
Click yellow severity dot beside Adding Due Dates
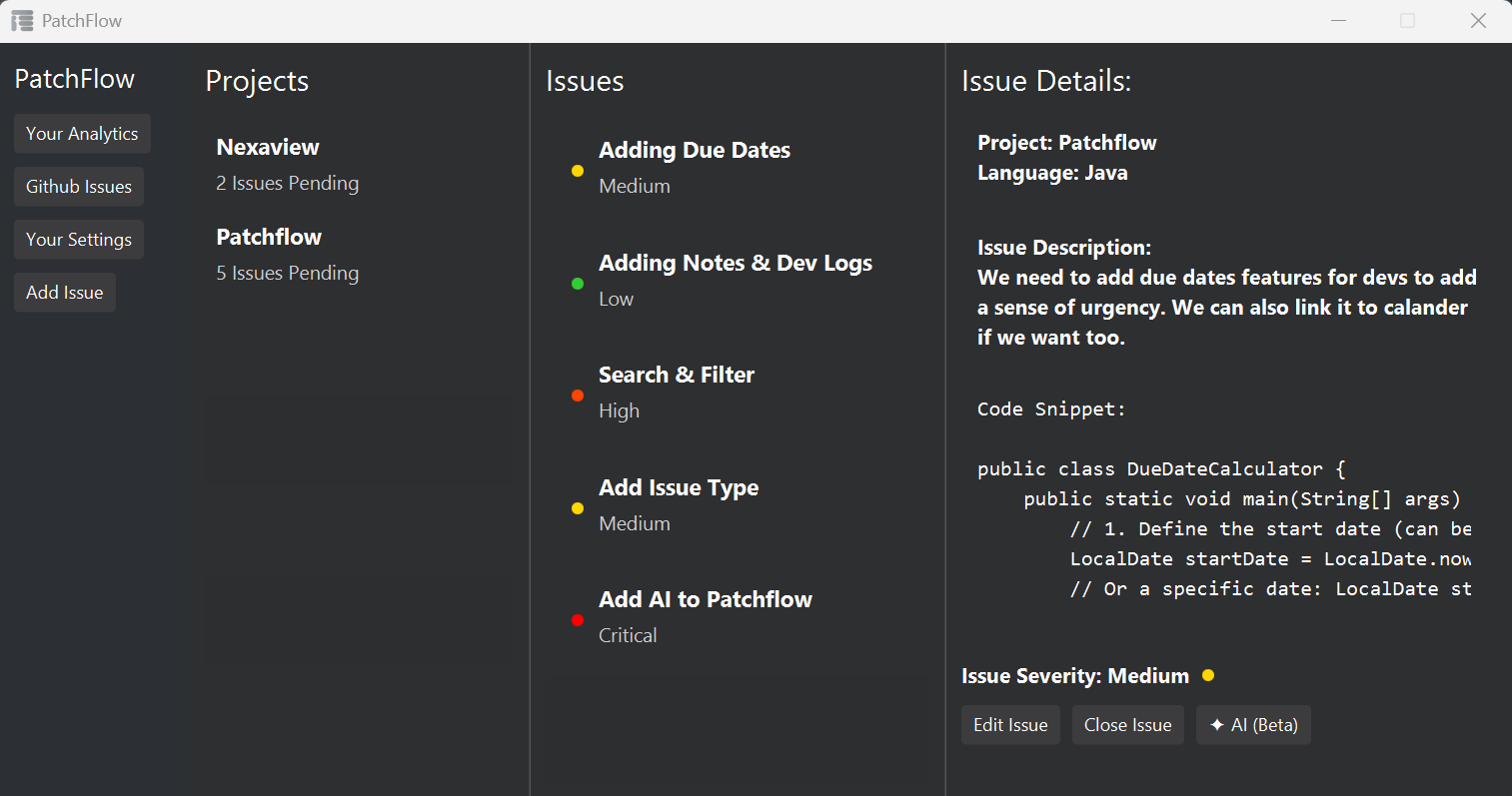[x=578, y=171]
